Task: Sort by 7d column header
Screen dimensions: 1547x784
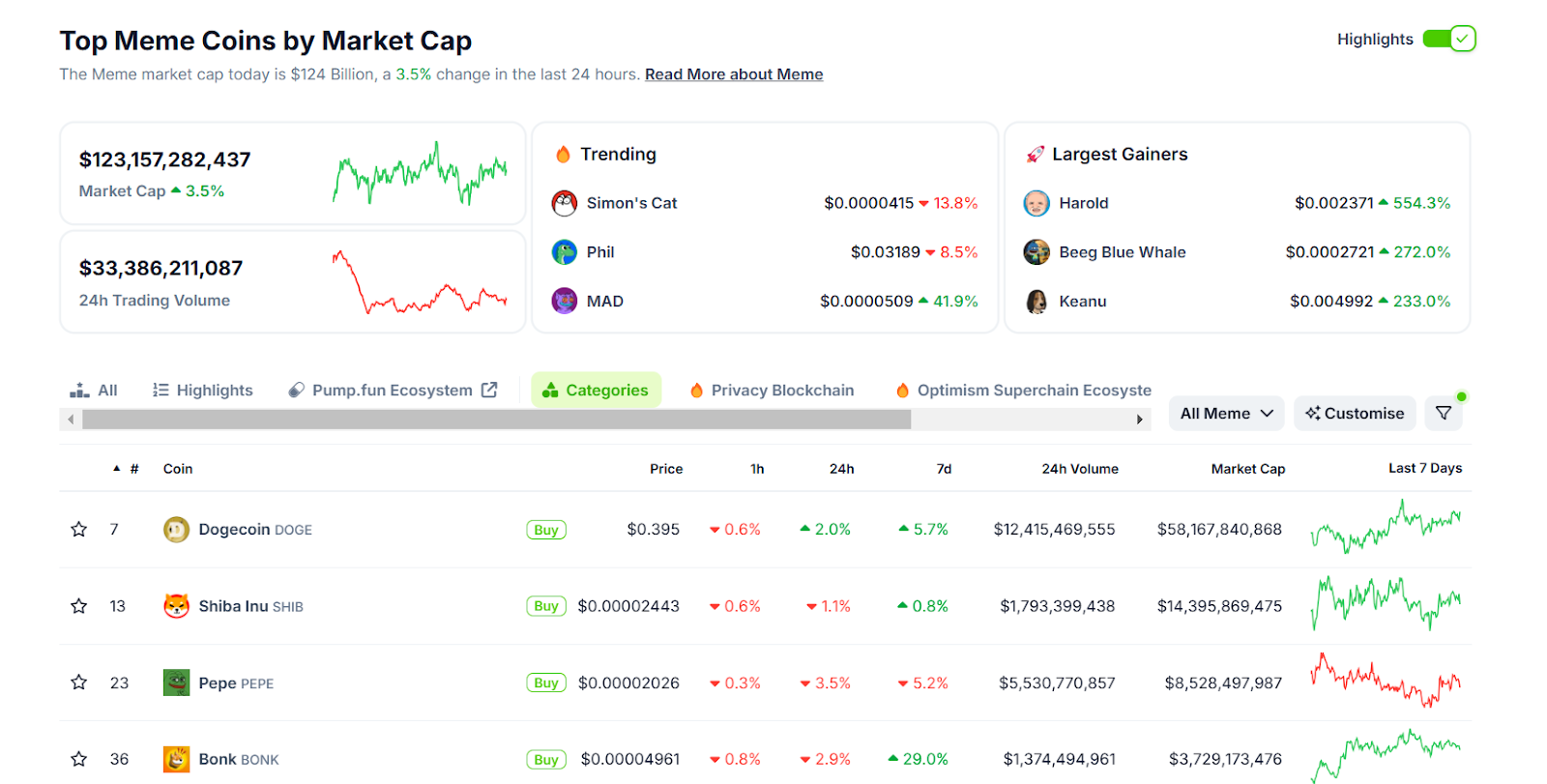Action: 944,469
